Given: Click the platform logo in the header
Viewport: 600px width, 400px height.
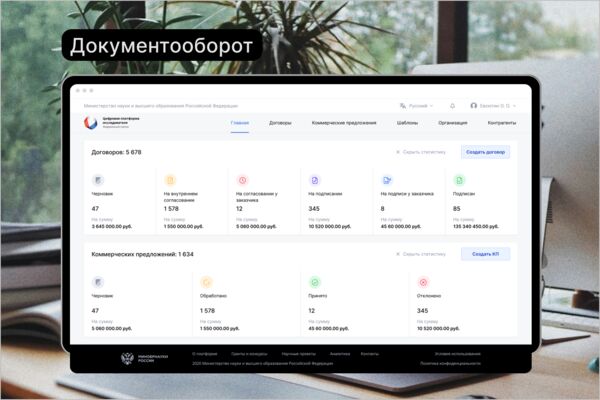Looking at the screenshot, I should pyautogui.click(x=91, y=123).
